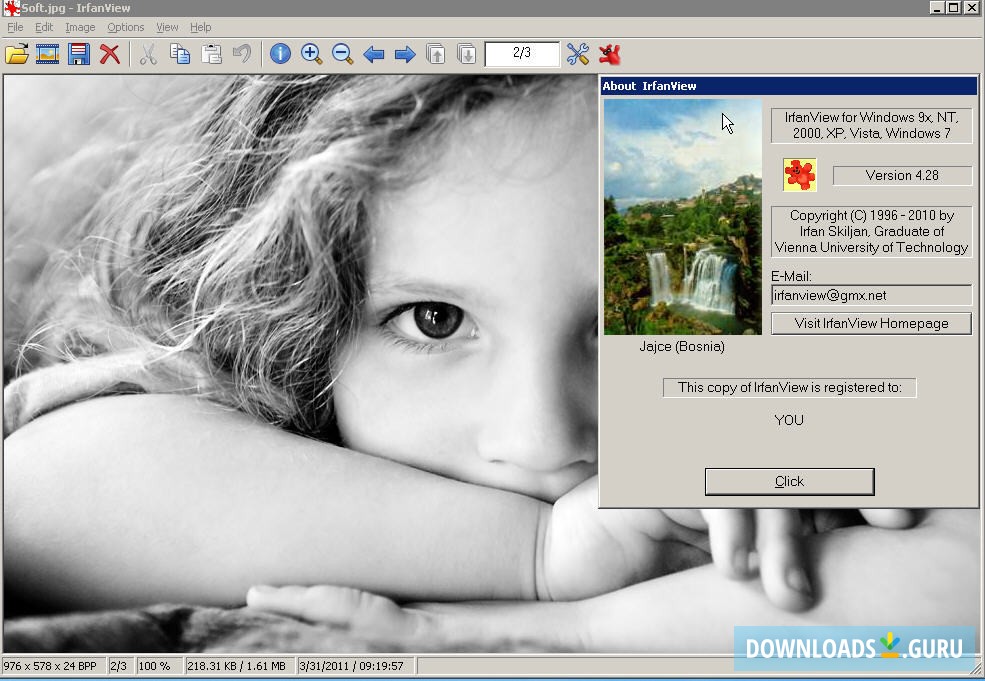
Task: Click the IrfanView logo in About dialog
Action: click(800, 175)
